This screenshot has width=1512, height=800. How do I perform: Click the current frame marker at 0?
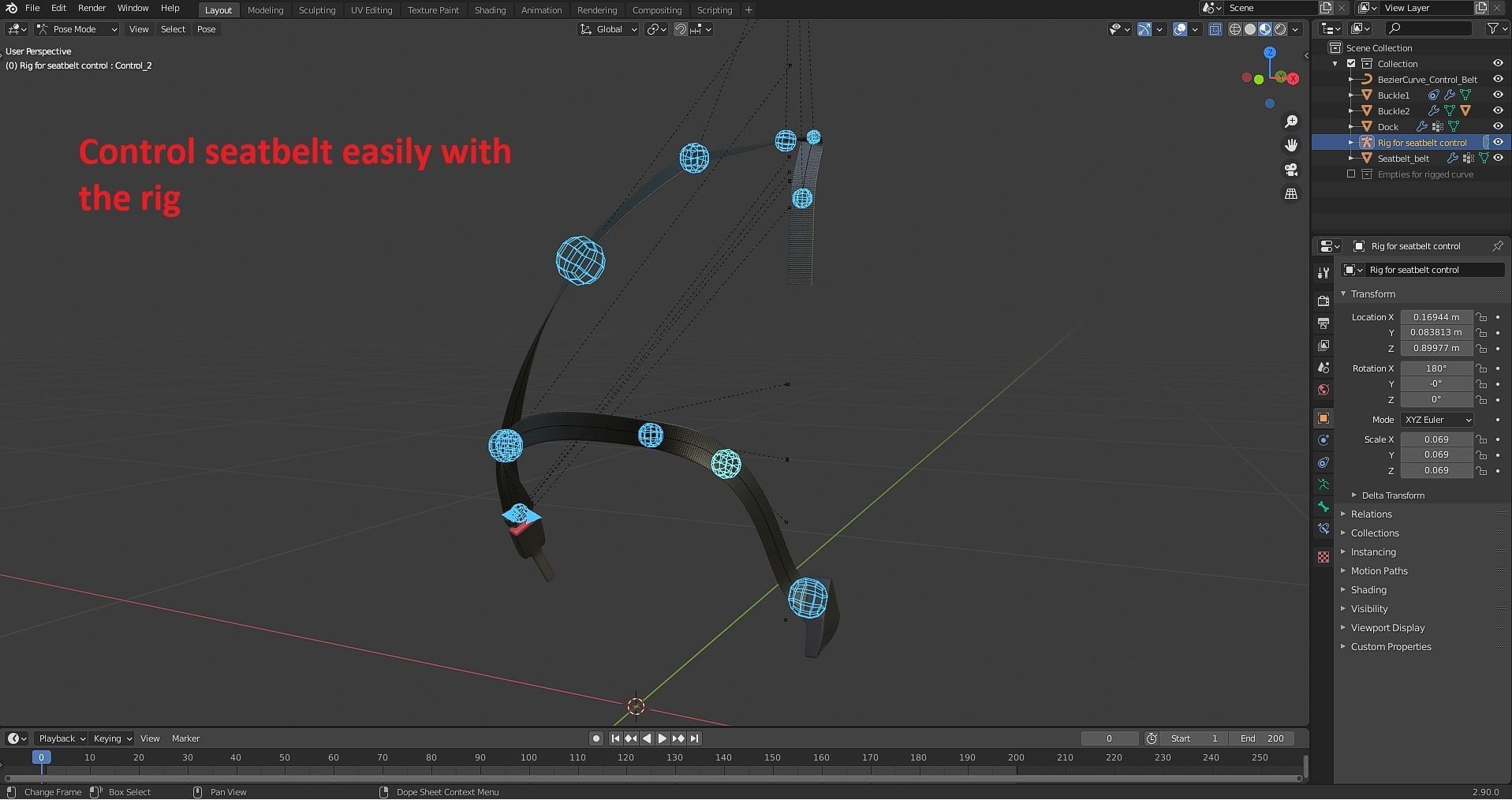tap(41, 757)
